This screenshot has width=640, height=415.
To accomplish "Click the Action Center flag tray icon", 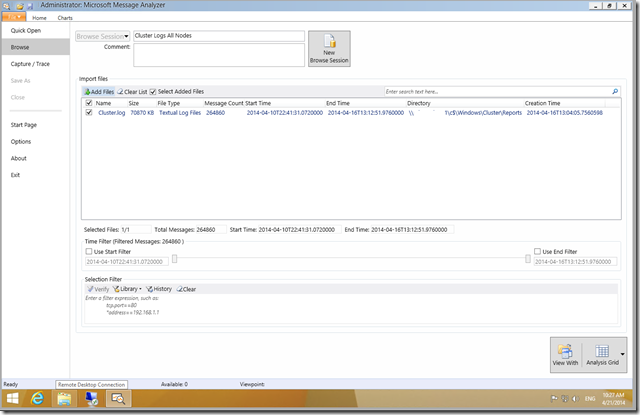I will [x=554, y=399].
